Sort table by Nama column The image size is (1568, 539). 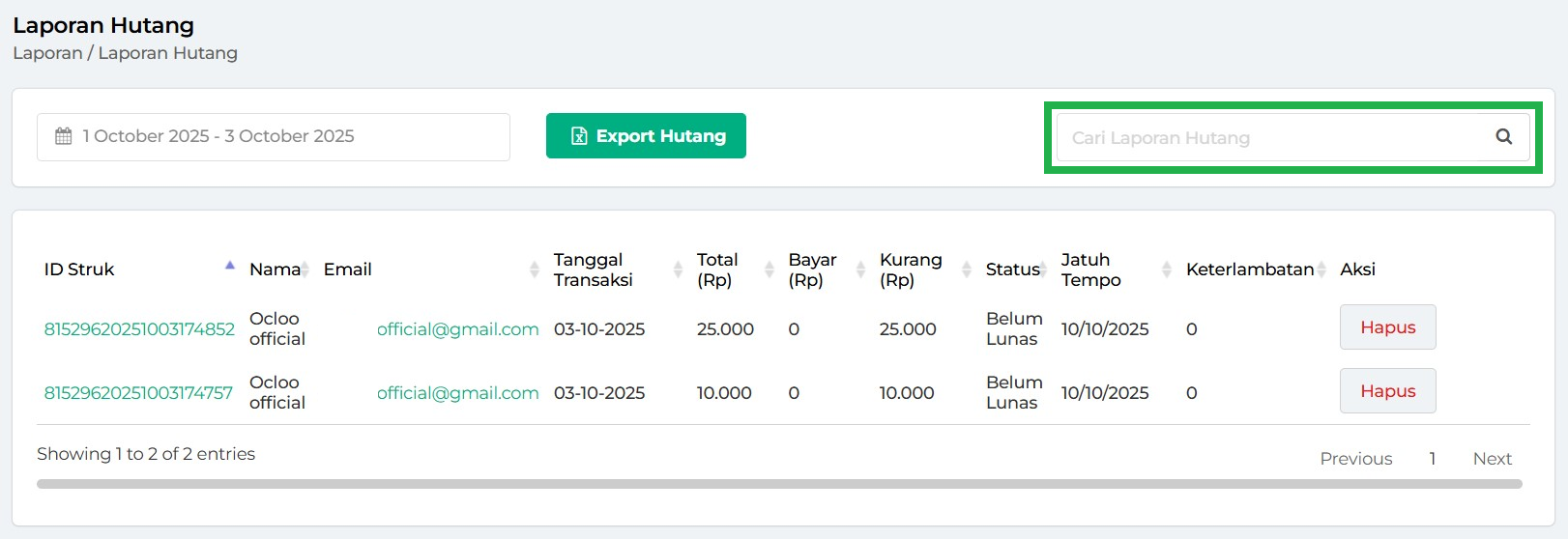point(275,269)
